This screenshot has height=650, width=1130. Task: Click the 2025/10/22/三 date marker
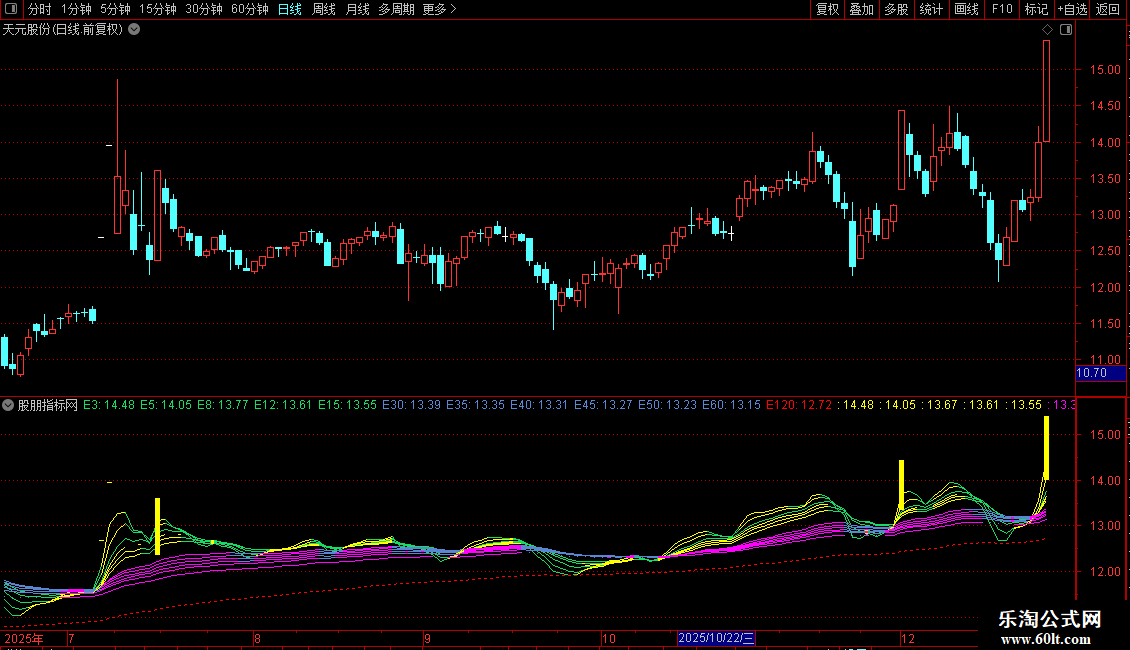[x=716, y=638]
